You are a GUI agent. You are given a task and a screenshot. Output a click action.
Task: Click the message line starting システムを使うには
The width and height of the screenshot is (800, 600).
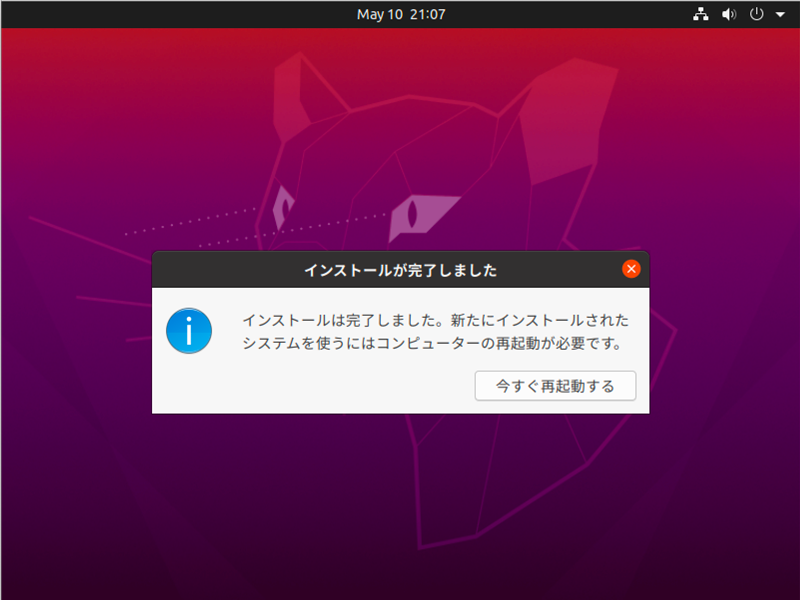(432, 343)
